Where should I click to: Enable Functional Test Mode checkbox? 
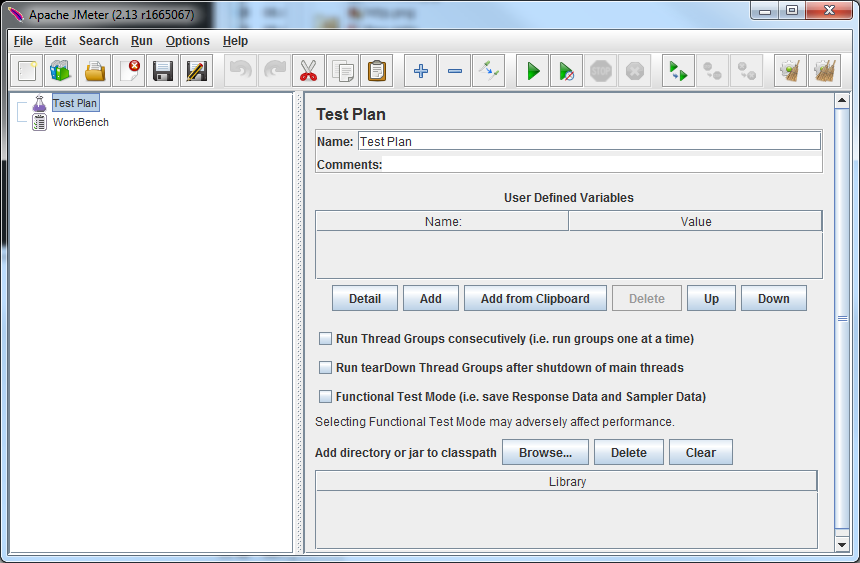click(x=325, y=397)
